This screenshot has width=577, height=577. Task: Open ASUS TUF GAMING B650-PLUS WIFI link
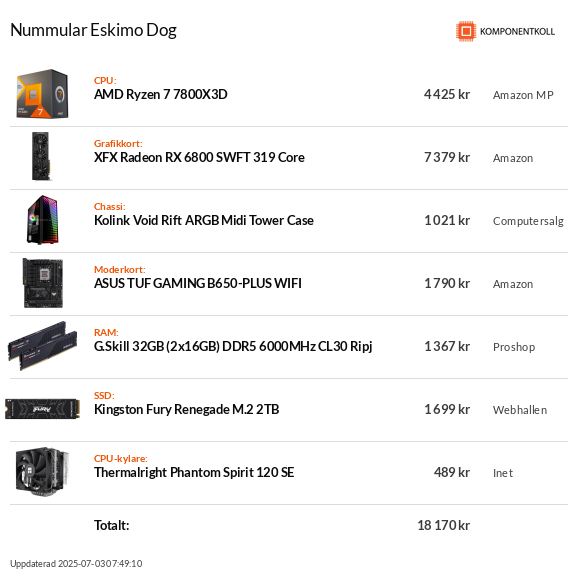[198, 283]
